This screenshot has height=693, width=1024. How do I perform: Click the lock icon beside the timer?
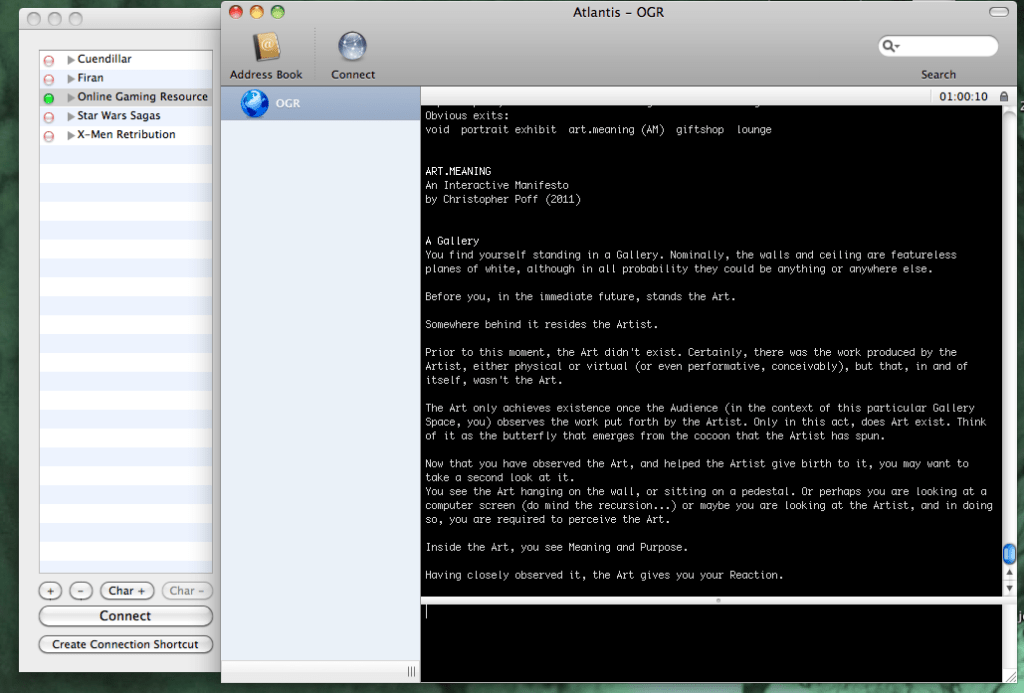[x=1003, y=97]
